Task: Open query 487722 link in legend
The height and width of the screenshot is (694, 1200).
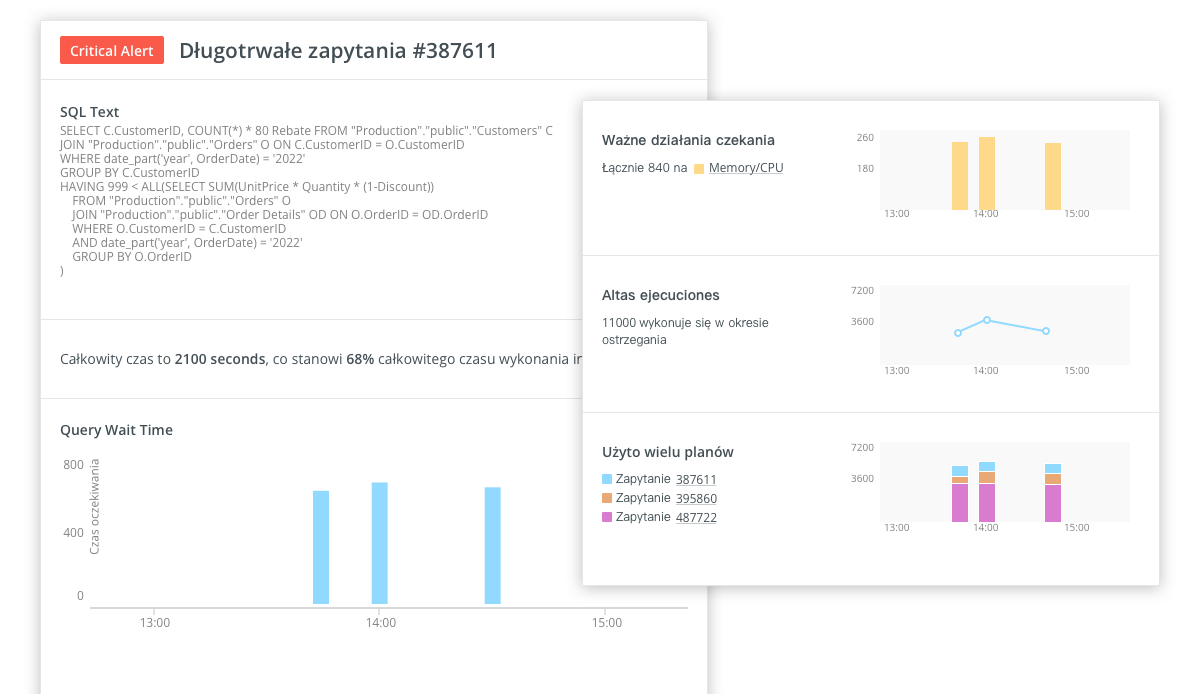Action: pyautogui.click(x=696, y=517)
